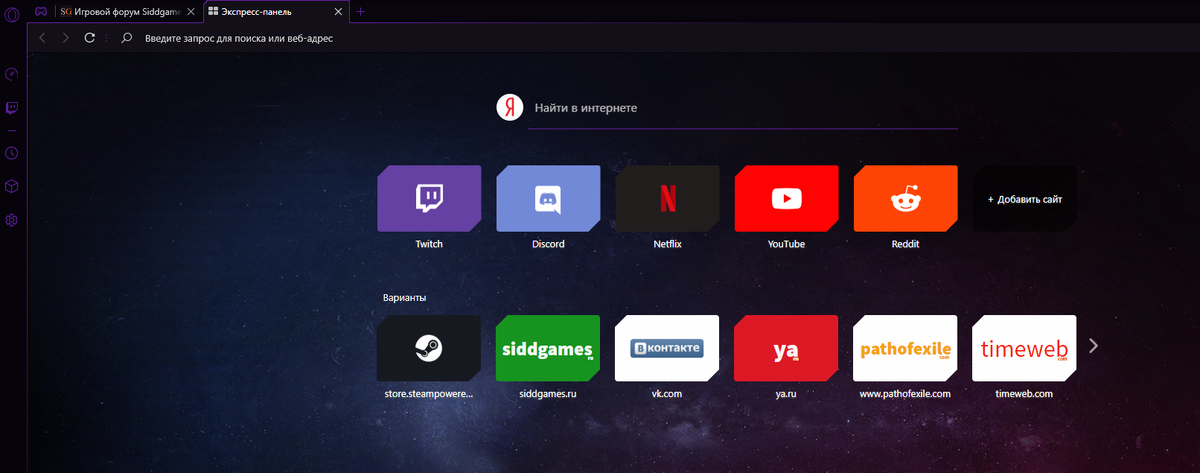The width and height of the screenshot is (1200, 473).
Task: Close the Экспресс-панель tab
Action: [x=338, y=12]
